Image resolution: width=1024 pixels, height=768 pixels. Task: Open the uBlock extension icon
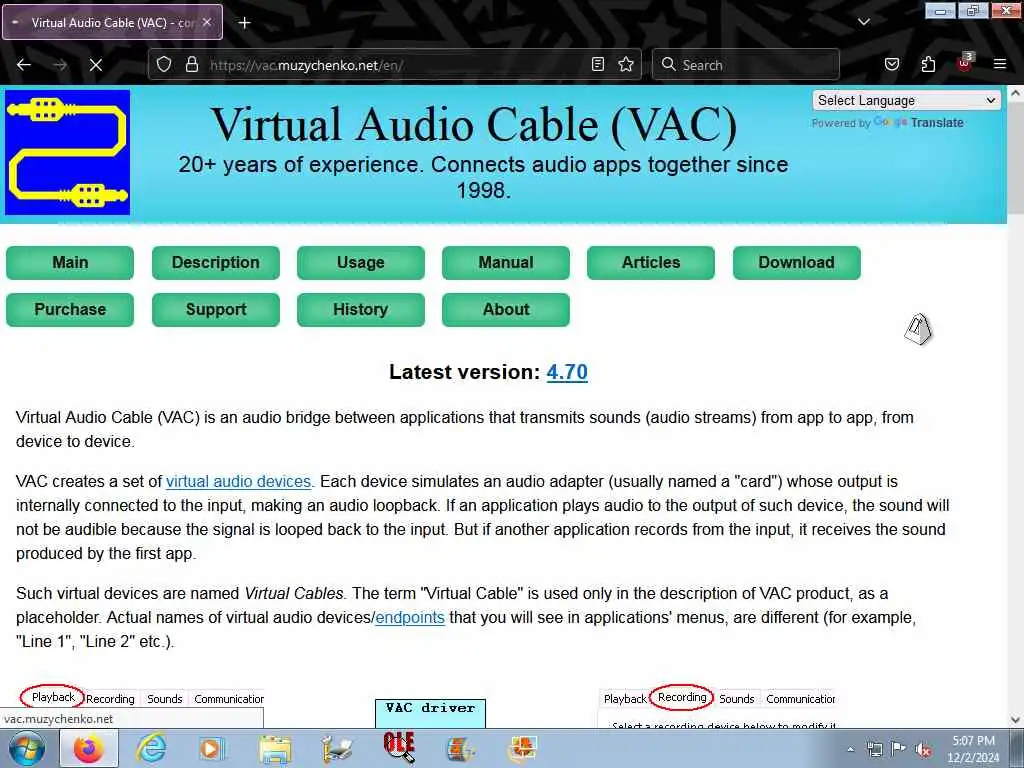pyautogui.click(x=965, y=63)
